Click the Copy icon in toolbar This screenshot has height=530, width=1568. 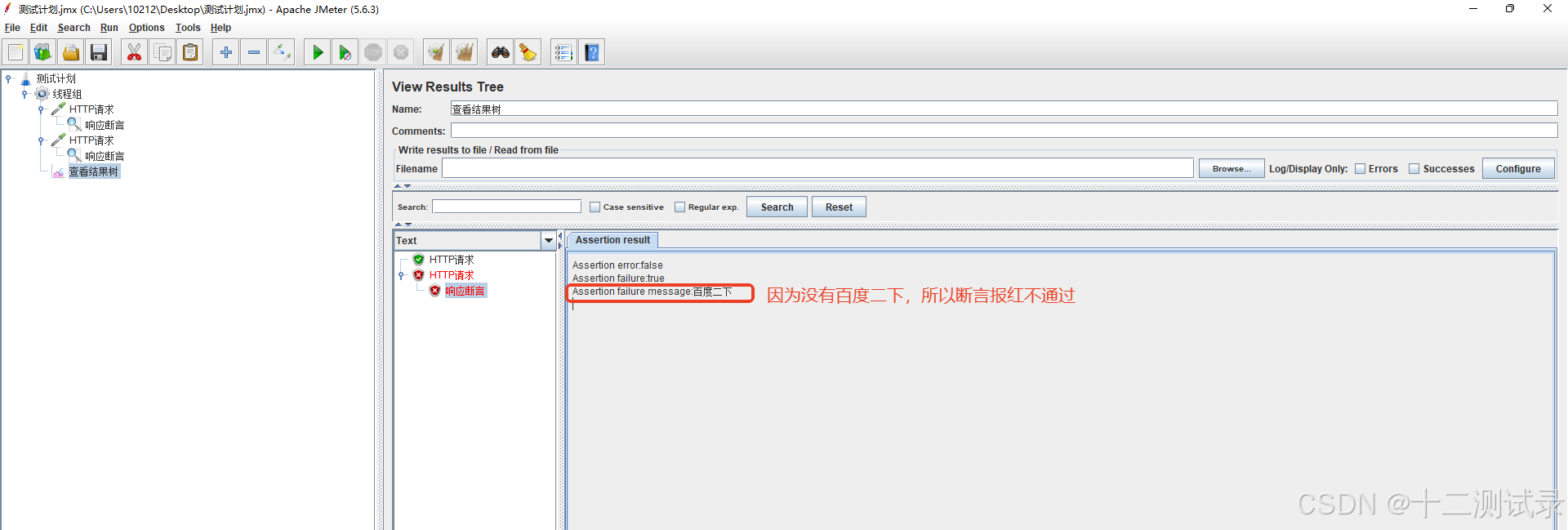click(x=163, y=52)
